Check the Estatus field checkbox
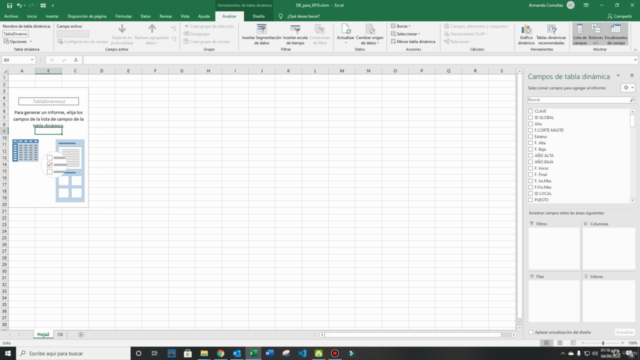 click(530, 136)
